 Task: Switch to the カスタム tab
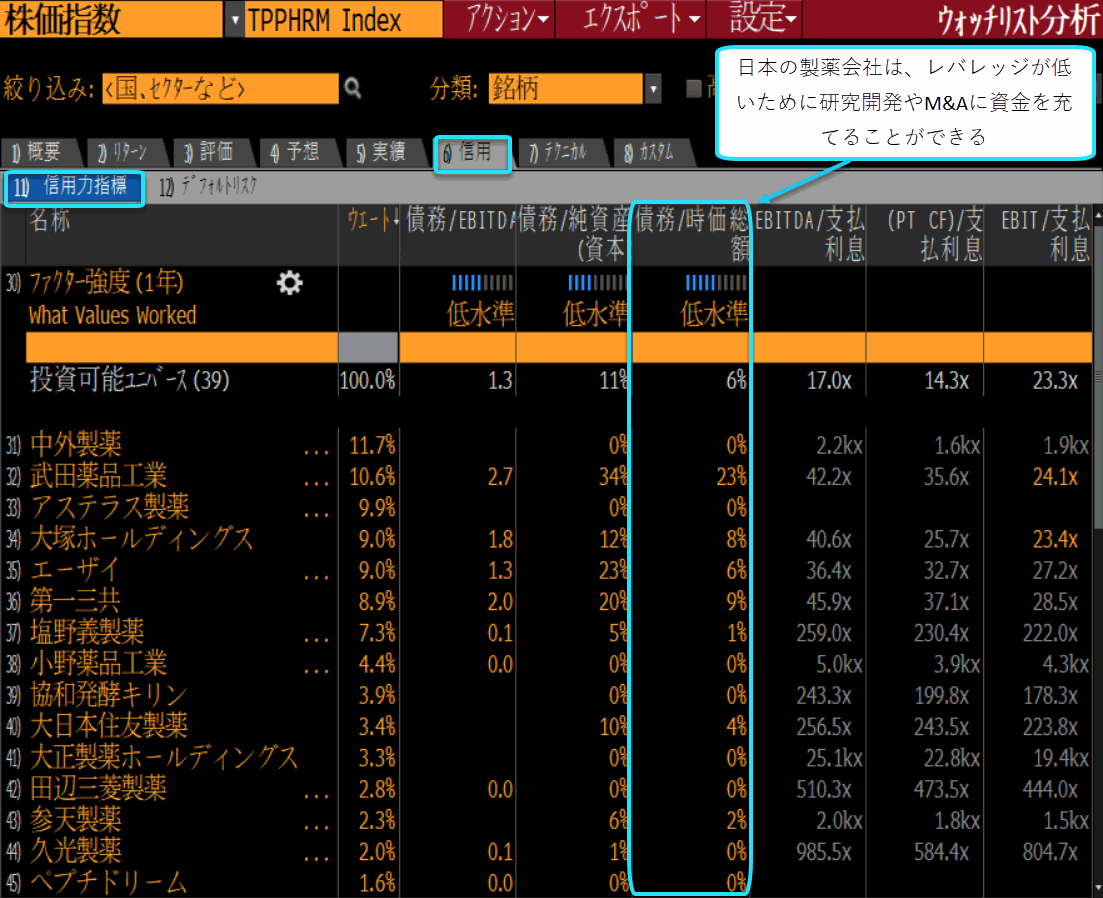click(x=652, y=152)
